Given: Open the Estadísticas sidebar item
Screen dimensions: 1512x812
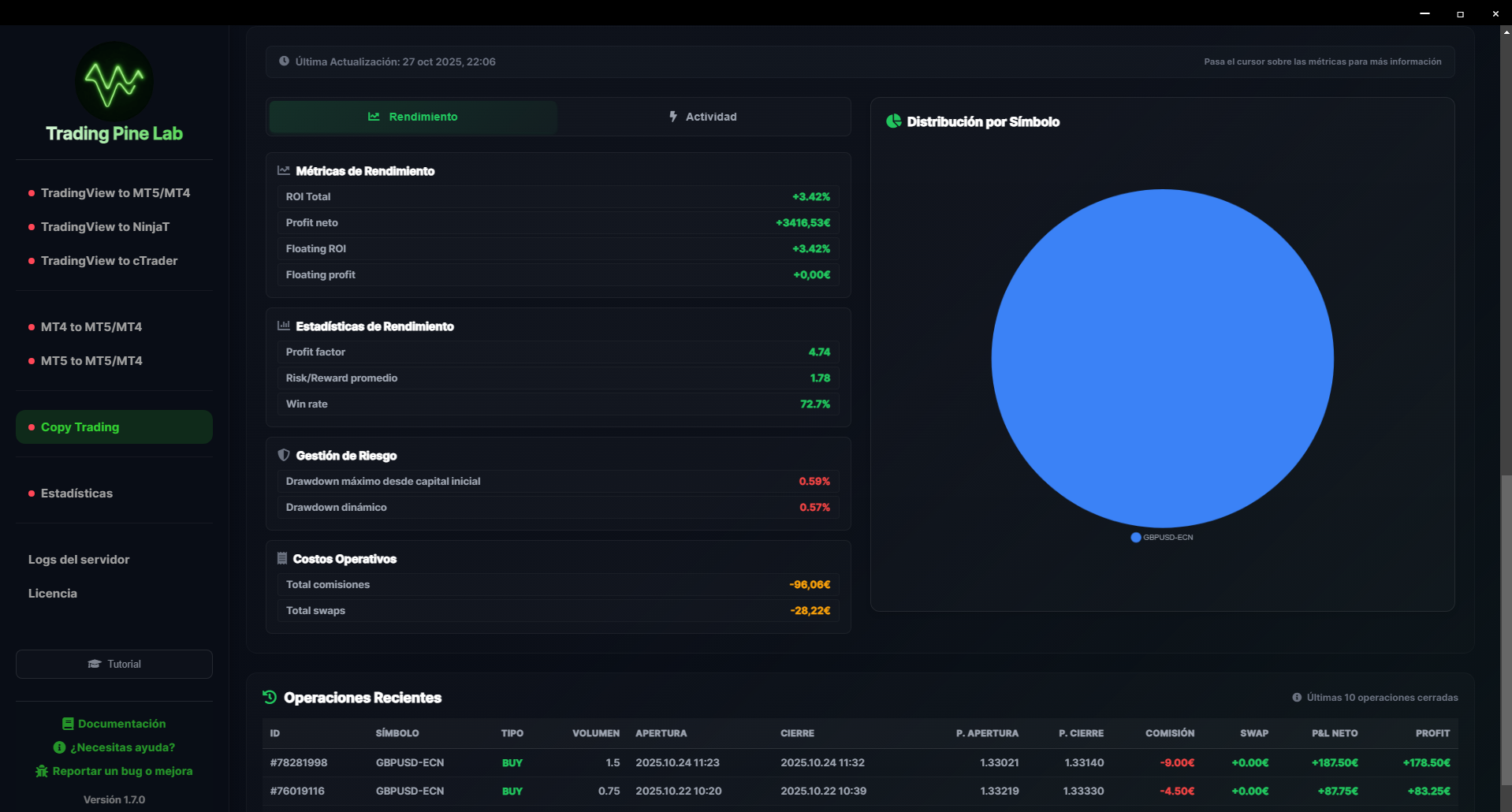Looking at the screenshot, I should pyautogui.click(x=76, y=494).
